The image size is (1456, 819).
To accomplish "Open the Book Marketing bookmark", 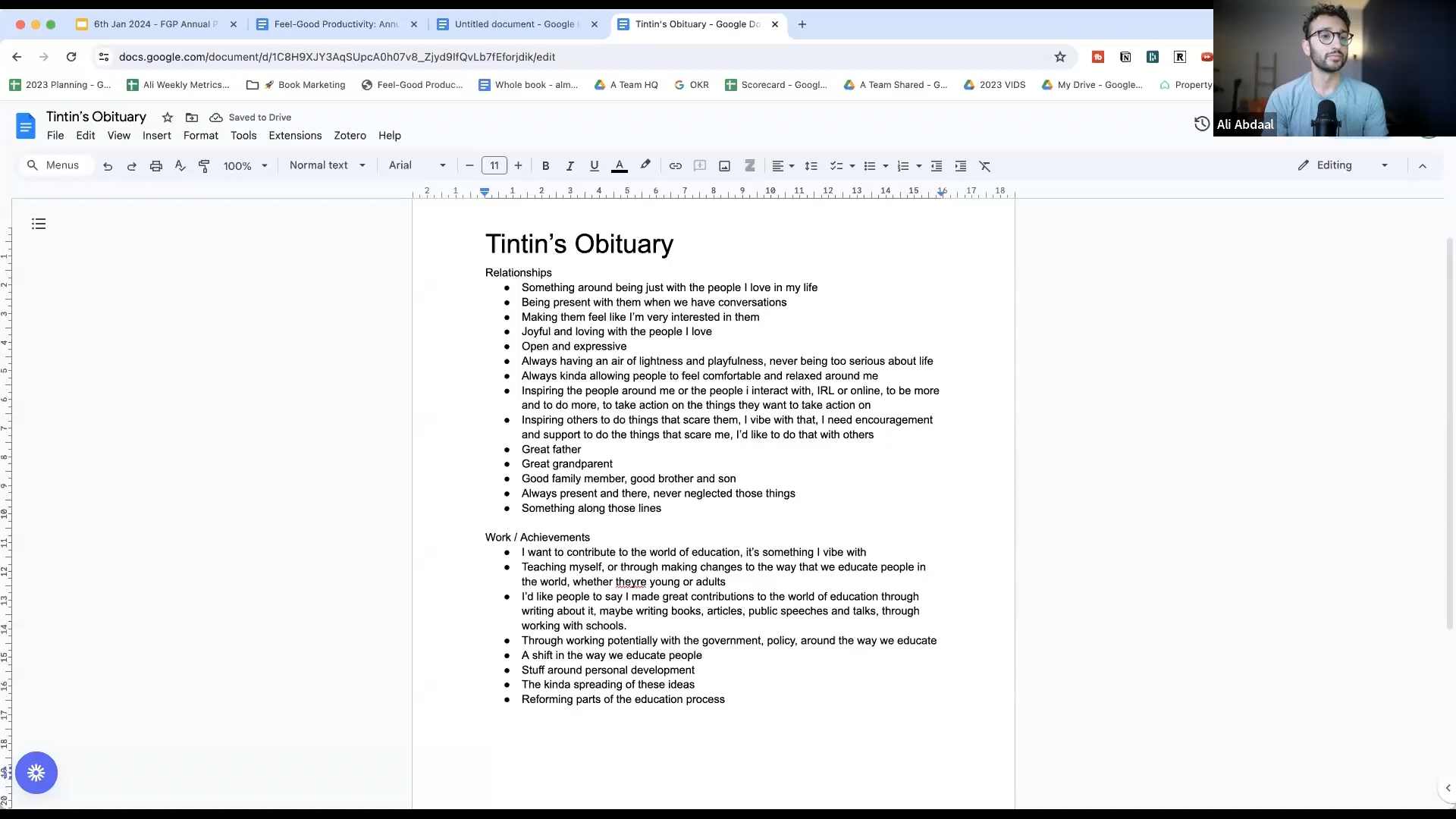I will pos(303,85).
